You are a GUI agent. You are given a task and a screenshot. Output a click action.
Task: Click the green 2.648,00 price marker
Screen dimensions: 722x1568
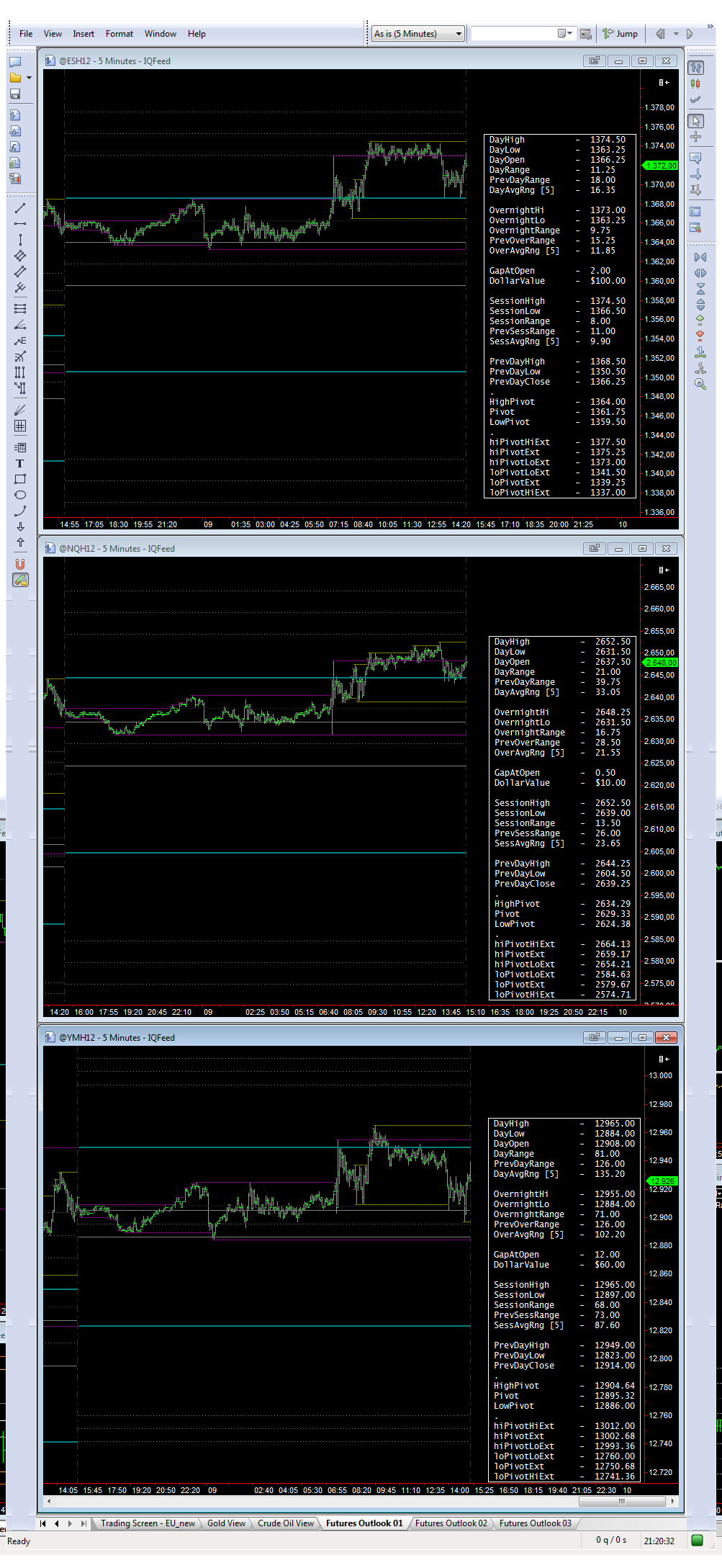point(660,663)
